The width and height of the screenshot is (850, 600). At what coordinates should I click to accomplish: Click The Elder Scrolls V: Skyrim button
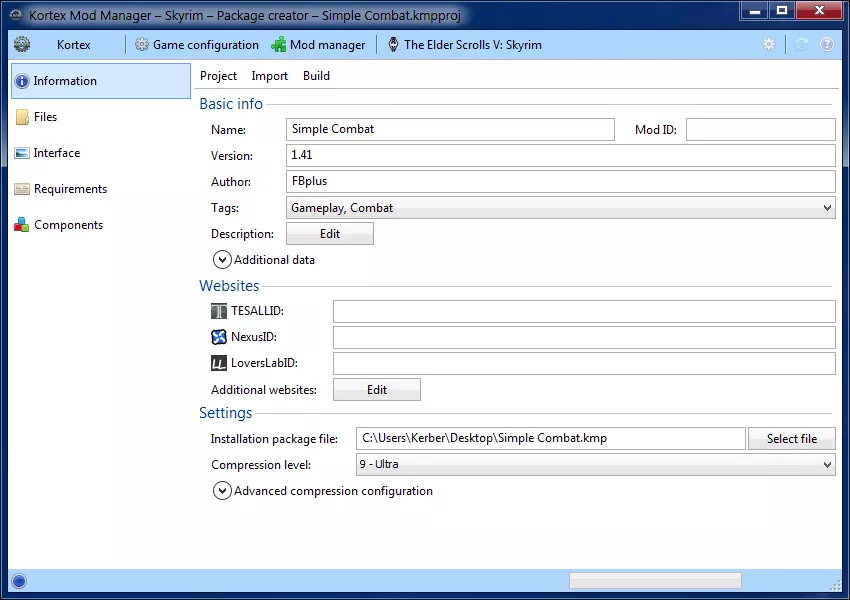point(465,45)
